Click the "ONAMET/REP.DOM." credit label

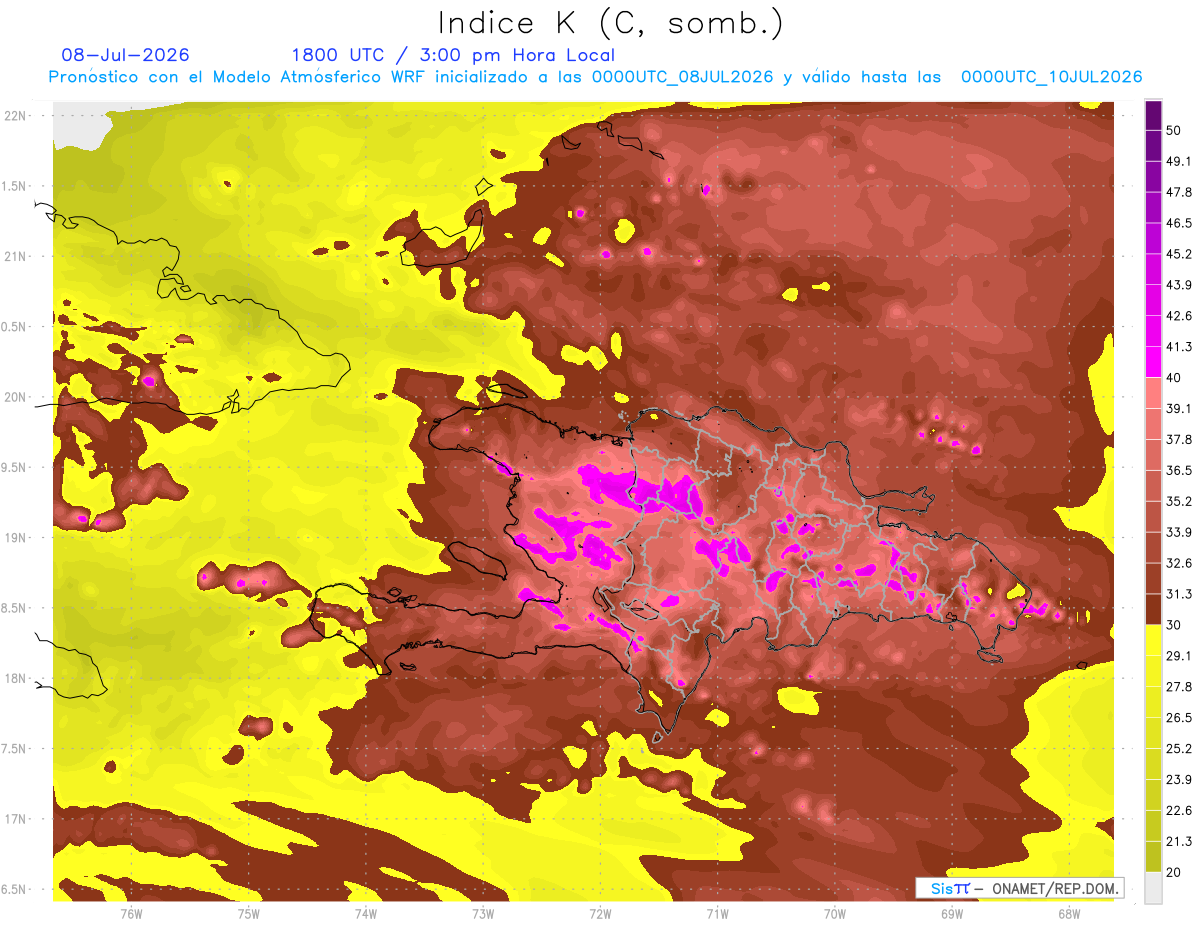[1054, 888]
